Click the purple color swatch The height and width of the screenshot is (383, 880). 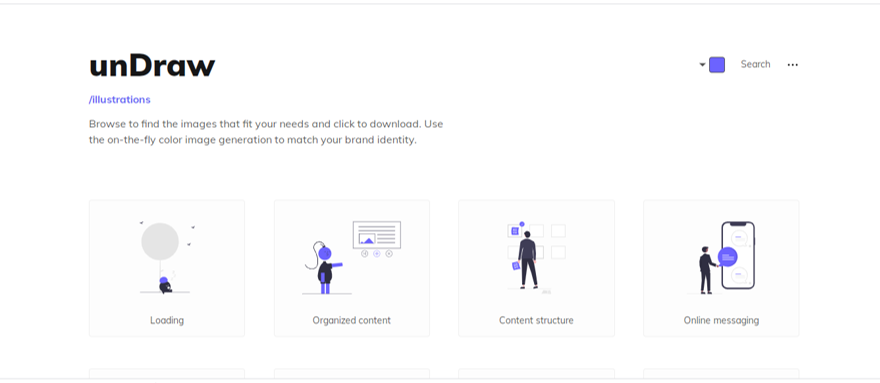coord(717,65)
